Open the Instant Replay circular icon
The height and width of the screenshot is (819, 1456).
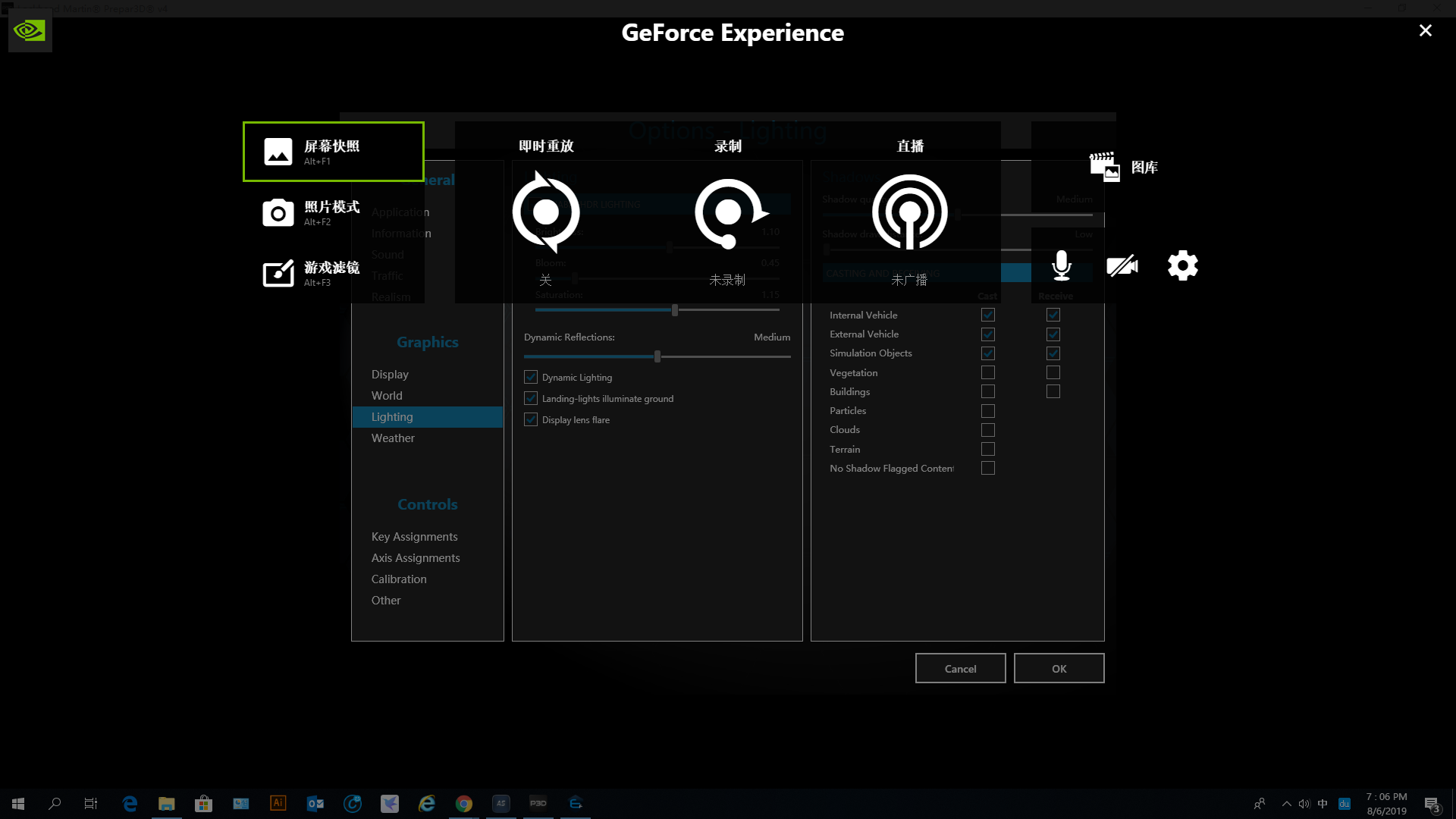[546, 212]
